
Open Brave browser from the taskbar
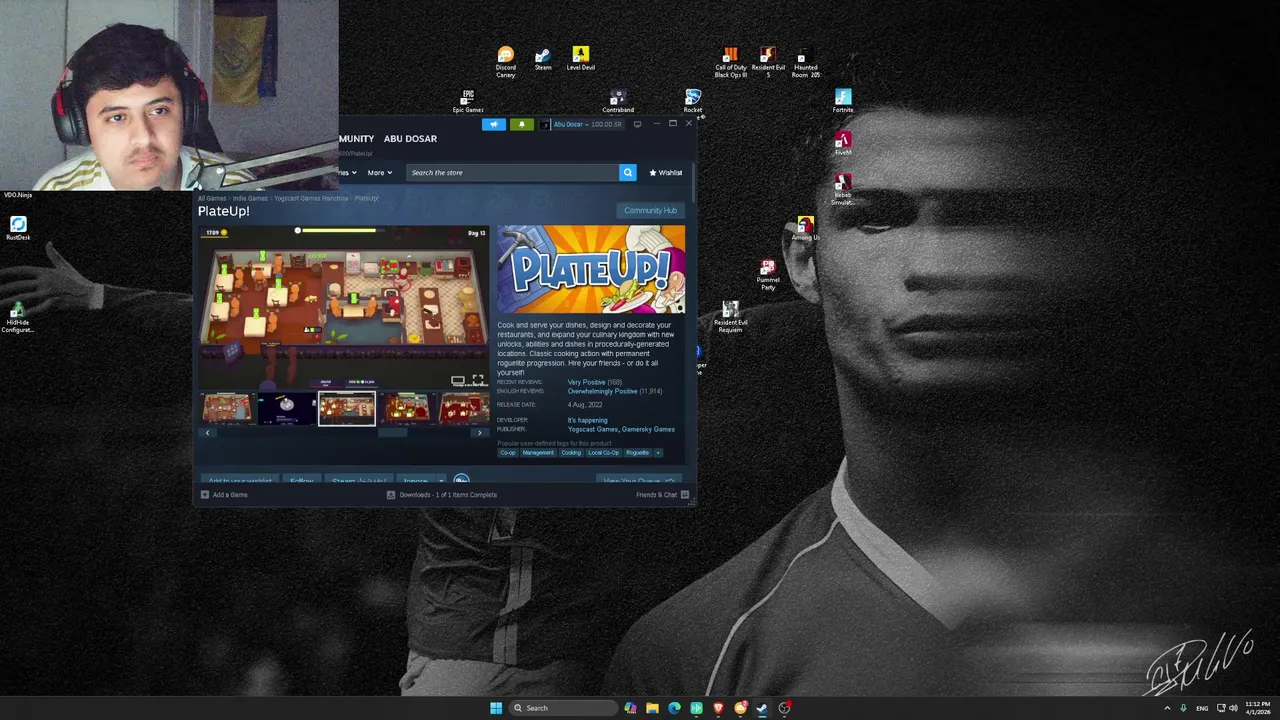pyautogui.click(x=718, y=708)
